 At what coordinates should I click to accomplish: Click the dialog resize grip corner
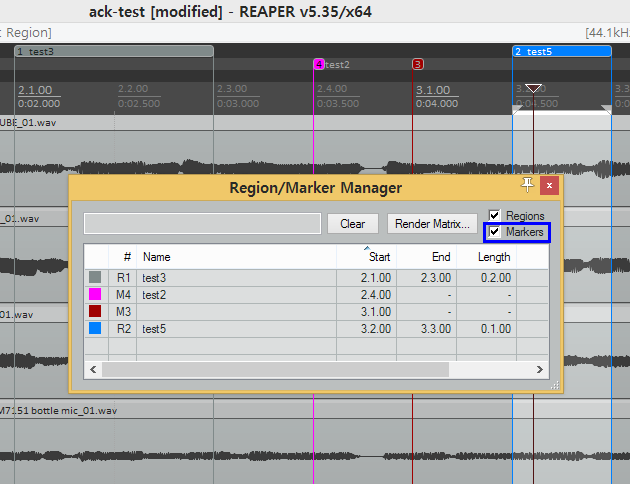click(x=555, y=386)
